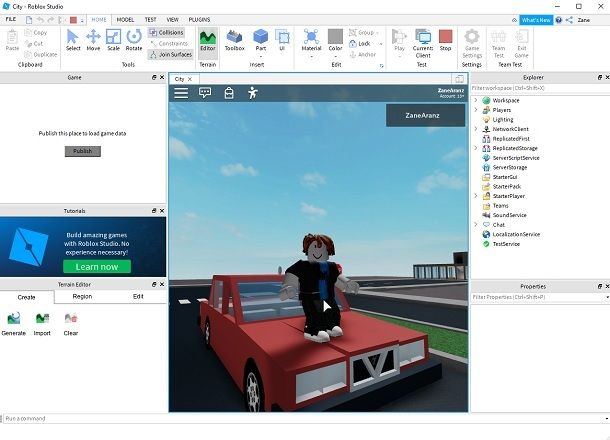Expand the Workspace tree node
This screenshot has width=610, height=440.
pyautogui.click(x=475, y=100)
